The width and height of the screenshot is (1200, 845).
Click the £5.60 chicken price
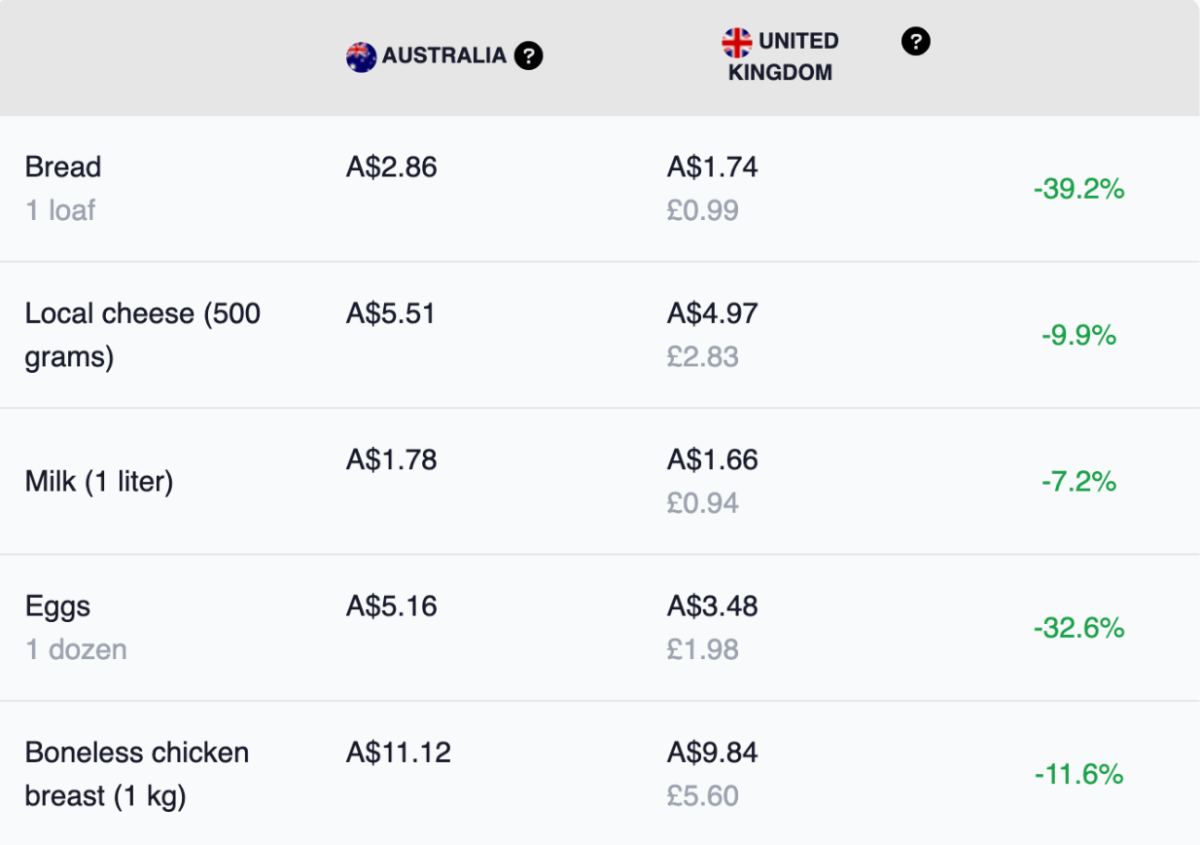click(702, 796)
